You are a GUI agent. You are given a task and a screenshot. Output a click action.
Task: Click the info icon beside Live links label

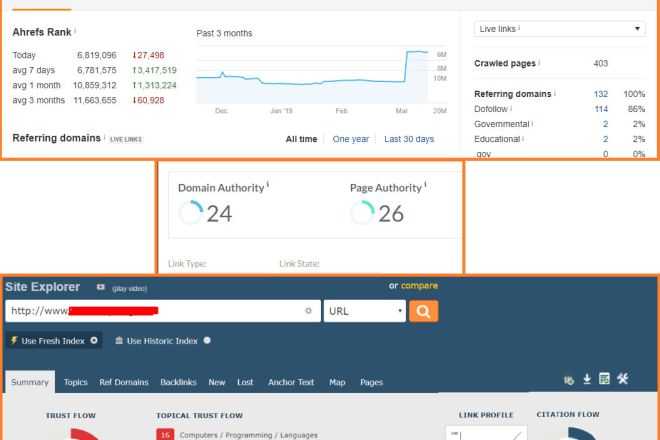pyautogui.click(x=519, y=28)
